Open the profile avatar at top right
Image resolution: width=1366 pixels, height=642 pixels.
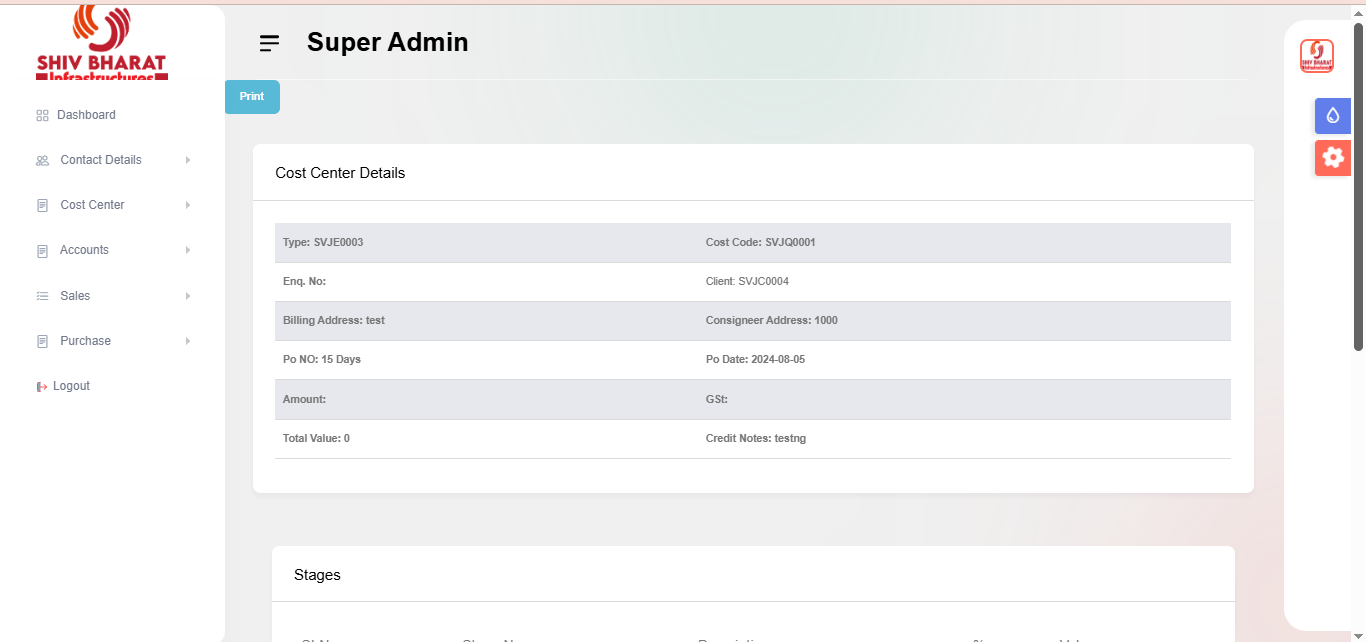[1316, 56]
